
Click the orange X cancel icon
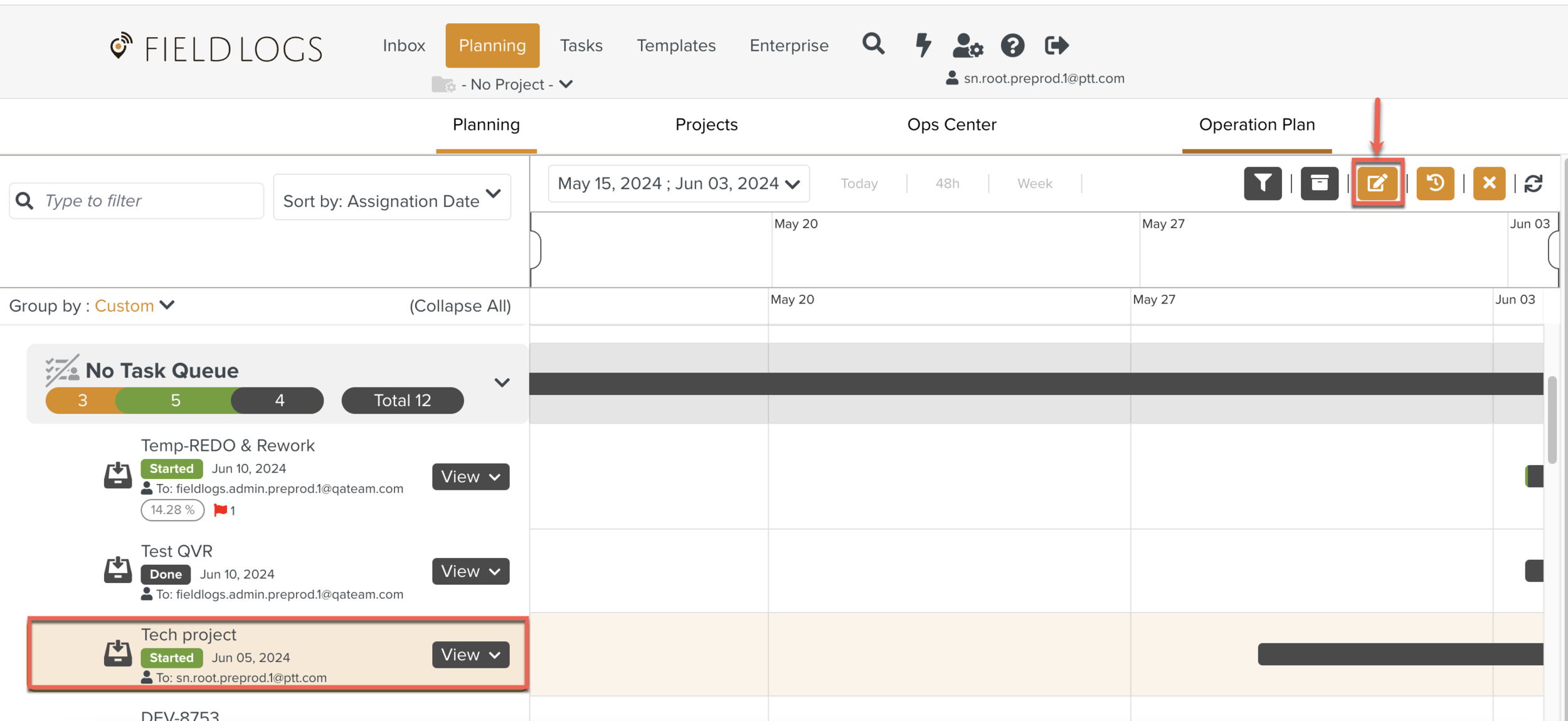pyautogui.click(x=1489, y=183)
